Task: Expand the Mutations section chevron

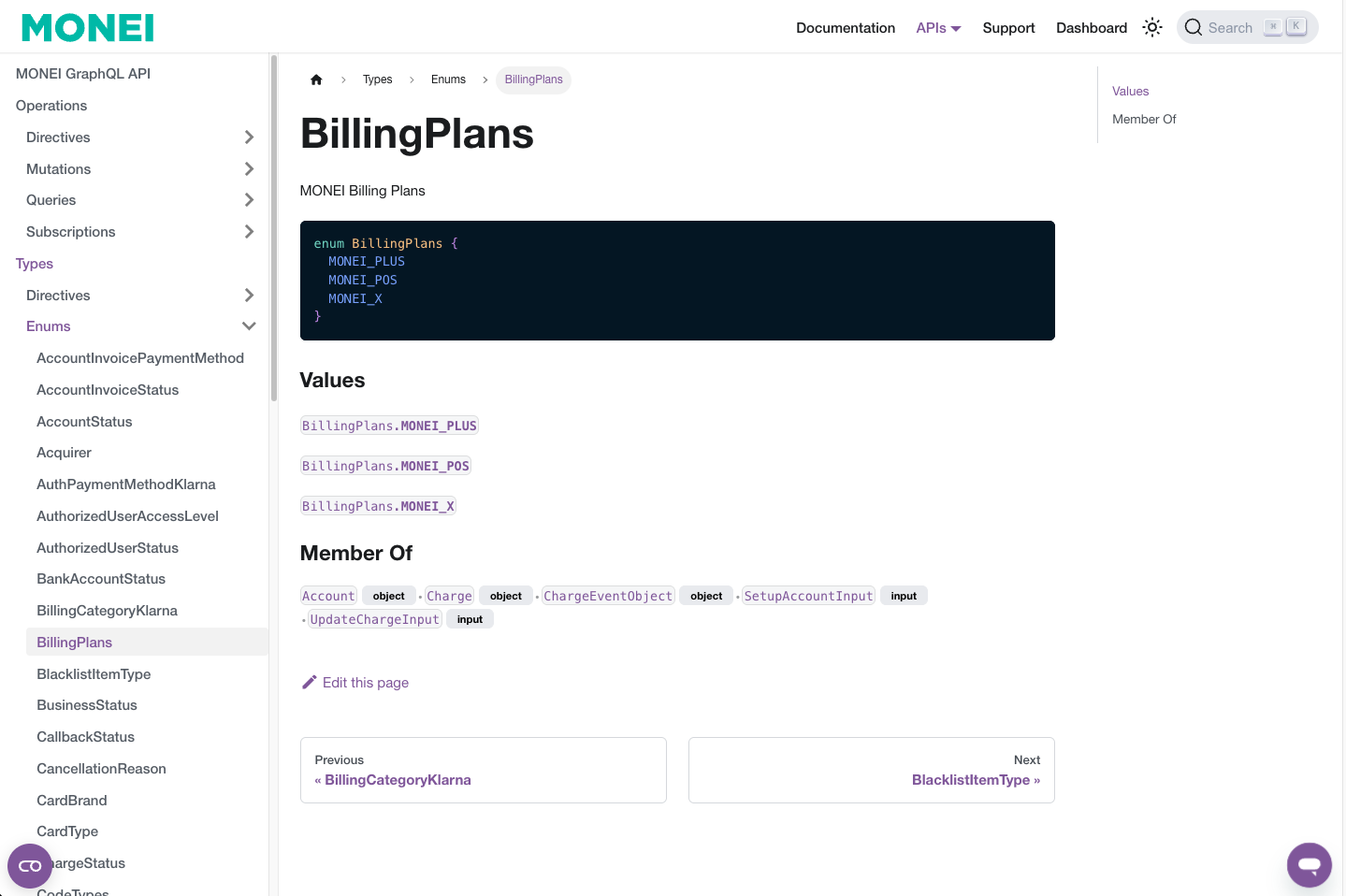Action: pyautogui.click(x=249, y=169)
